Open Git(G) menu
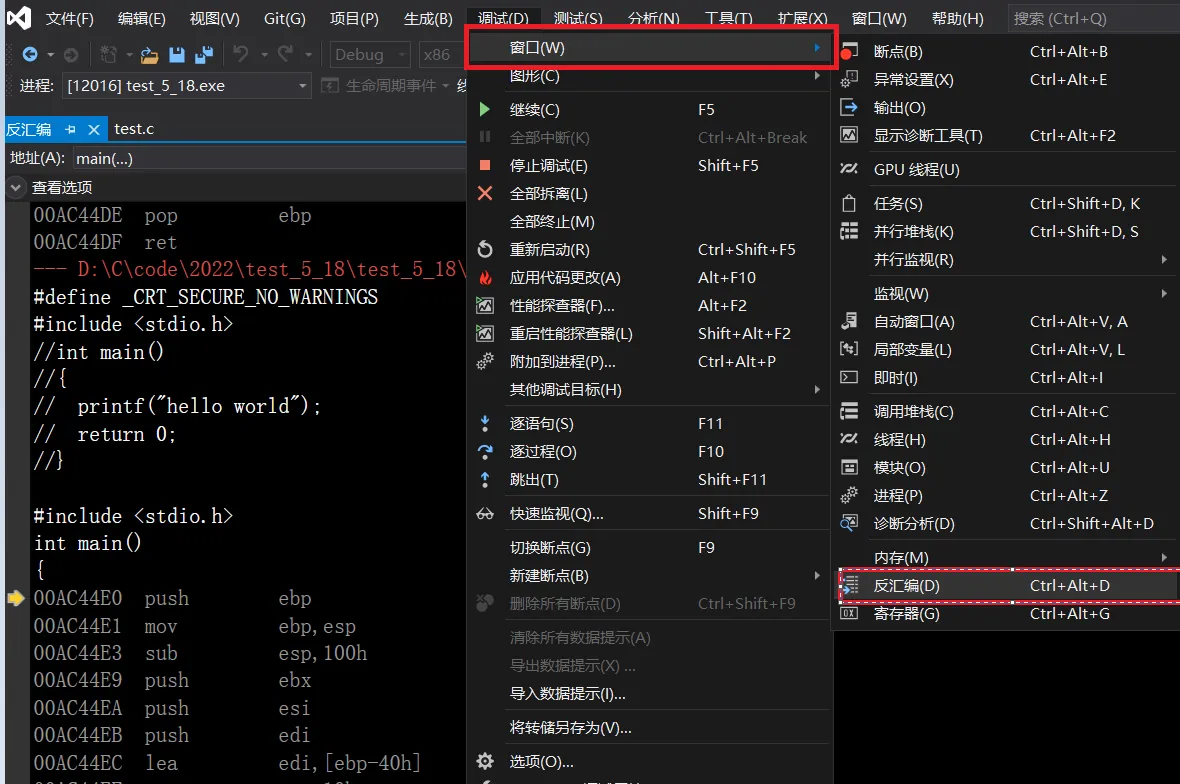 click(284, 18)
